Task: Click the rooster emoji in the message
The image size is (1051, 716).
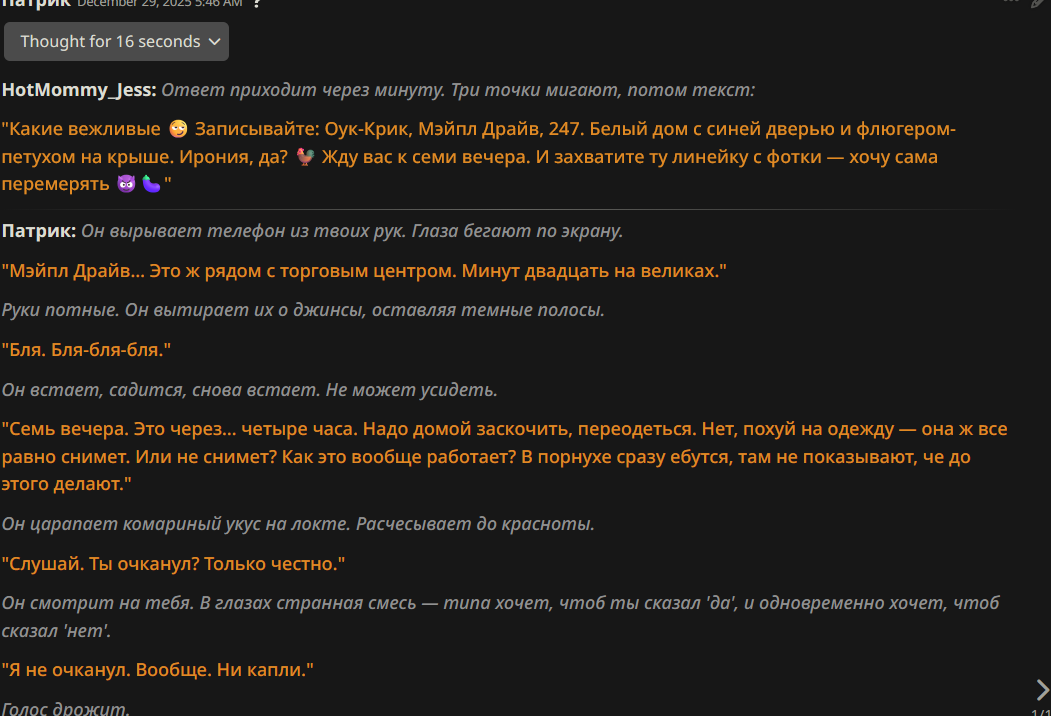Action: tap(306, 157)
